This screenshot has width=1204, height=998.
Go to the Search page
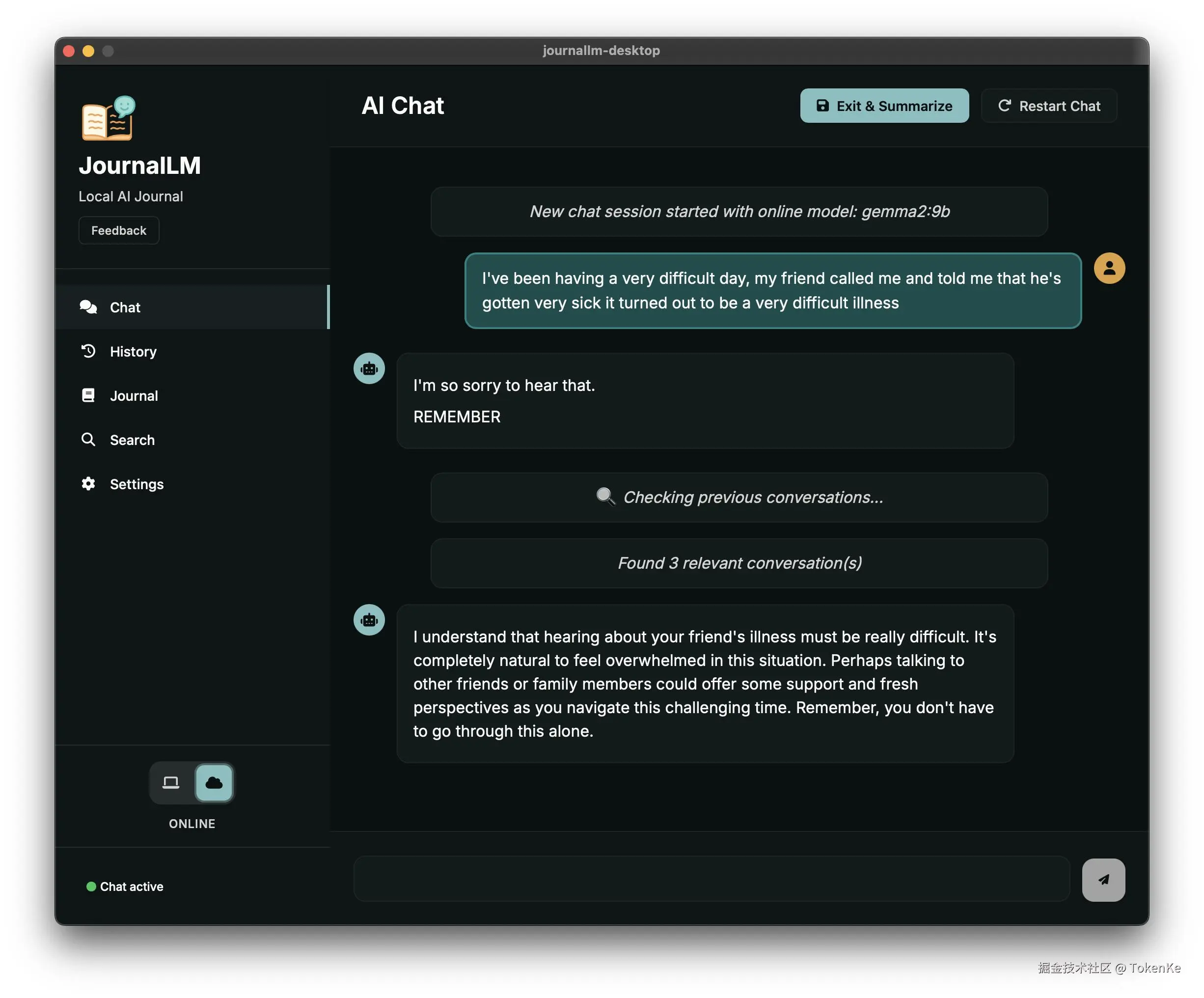pyautogui.click(x=132, y=440)
